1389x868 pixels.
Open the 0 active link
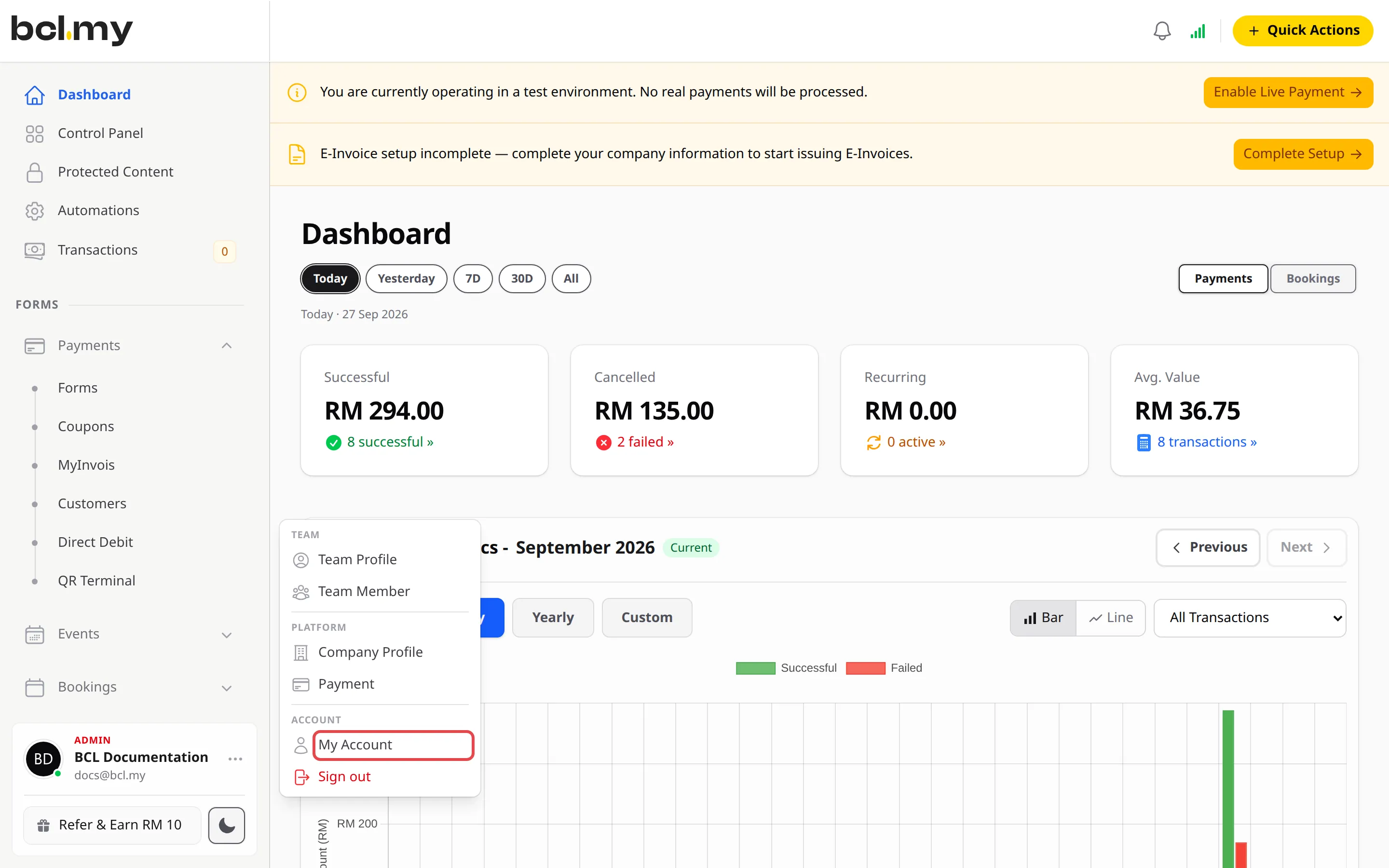916,442
